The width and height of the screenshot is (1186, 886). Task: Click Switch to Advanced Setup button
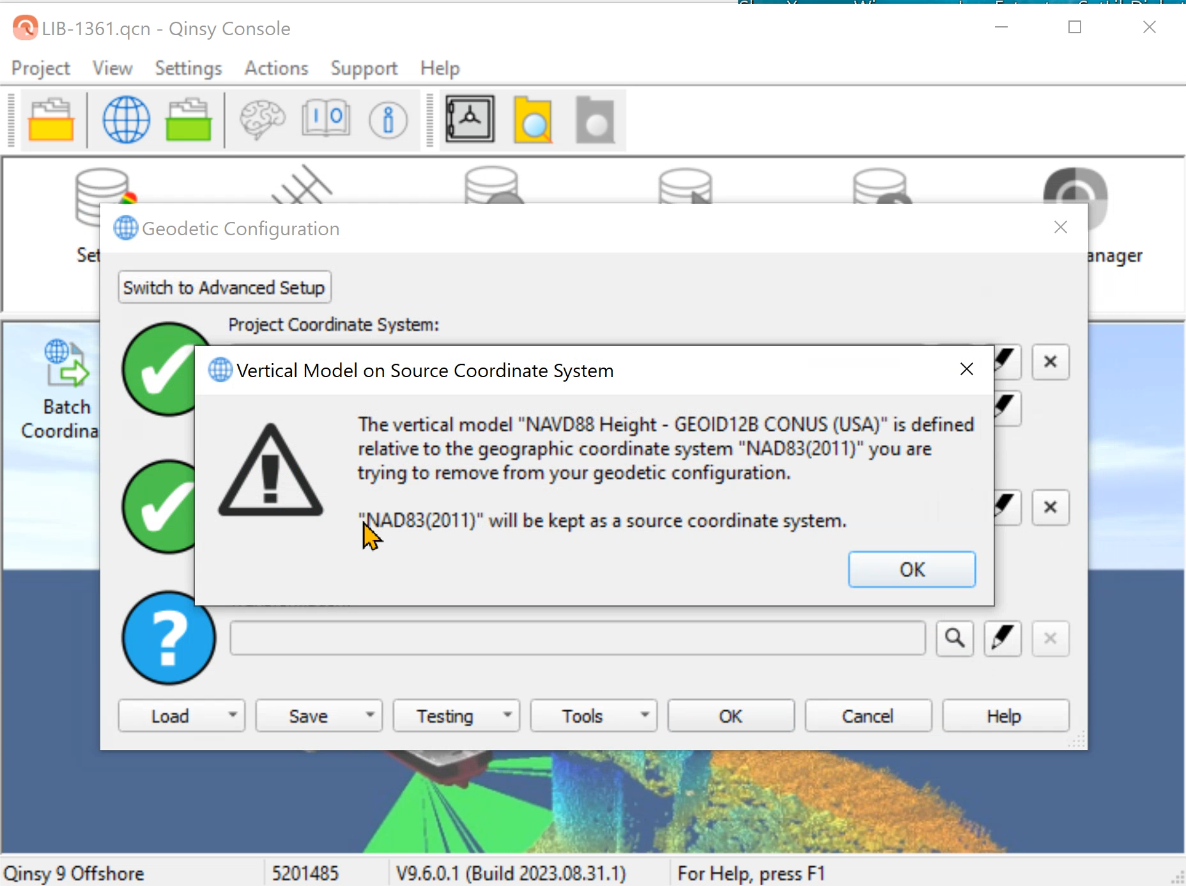coord(224,288)
